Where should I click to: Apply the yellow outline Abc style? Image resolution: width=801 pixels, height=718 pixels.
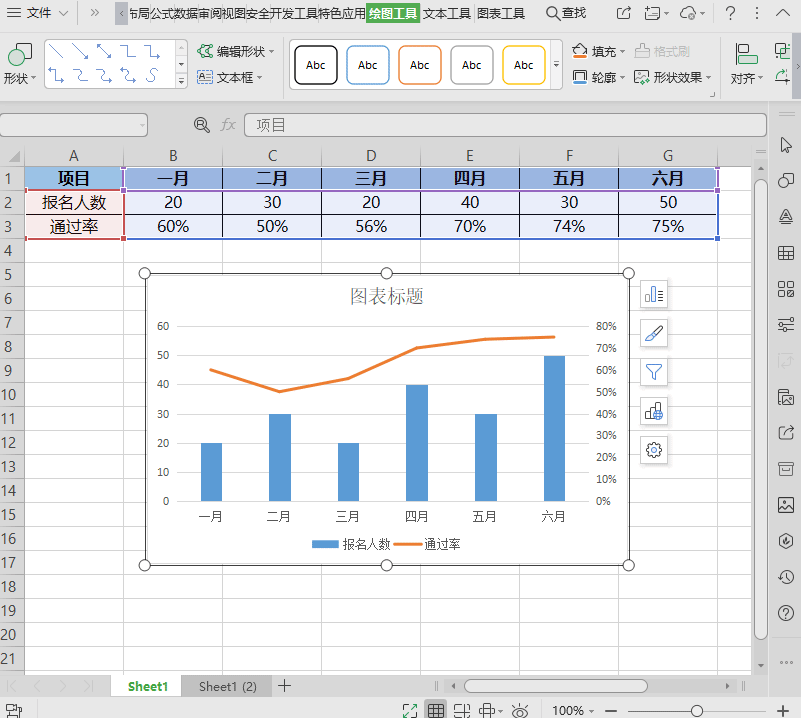(x=524, y=65)
